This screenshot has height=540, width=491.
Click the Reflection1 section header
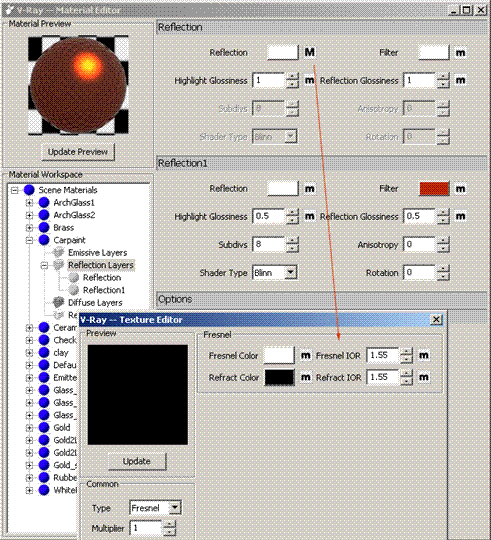point(323,163)
